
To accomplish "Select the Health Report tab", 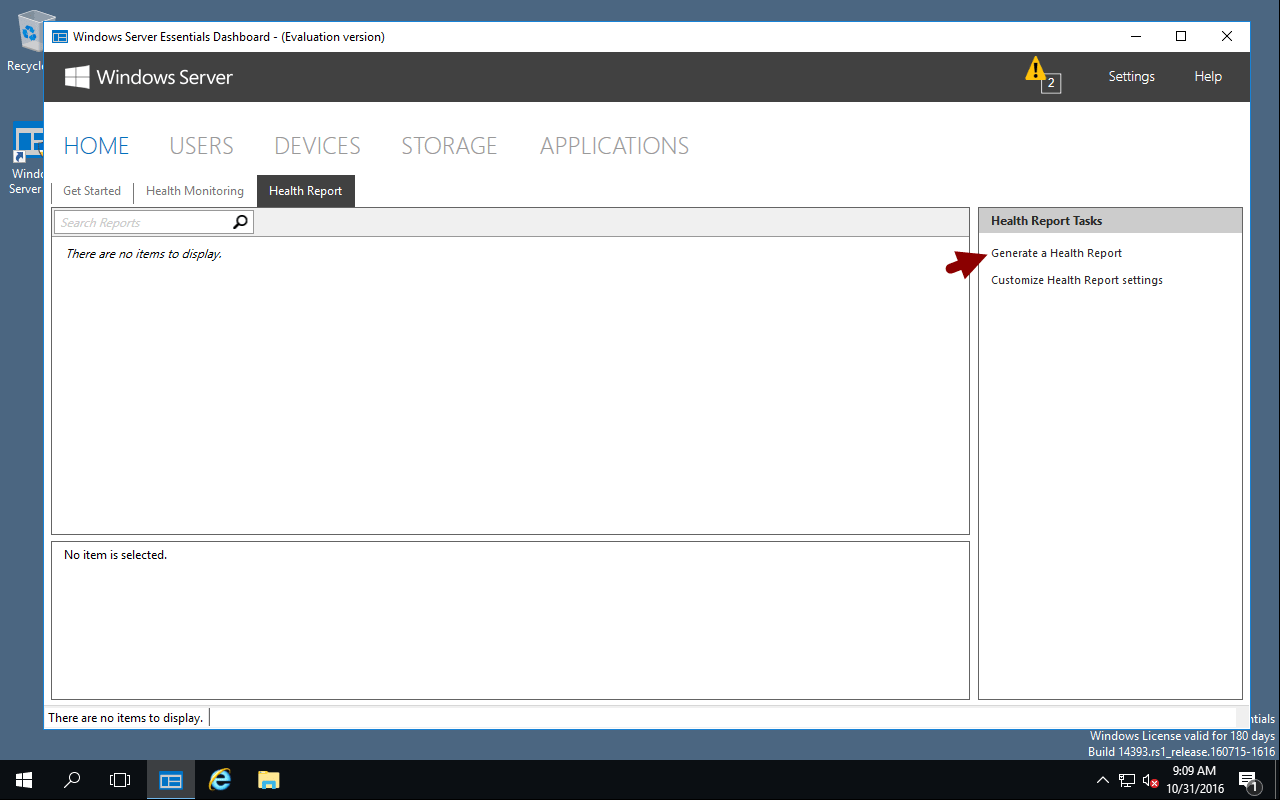I will (305, 191).
